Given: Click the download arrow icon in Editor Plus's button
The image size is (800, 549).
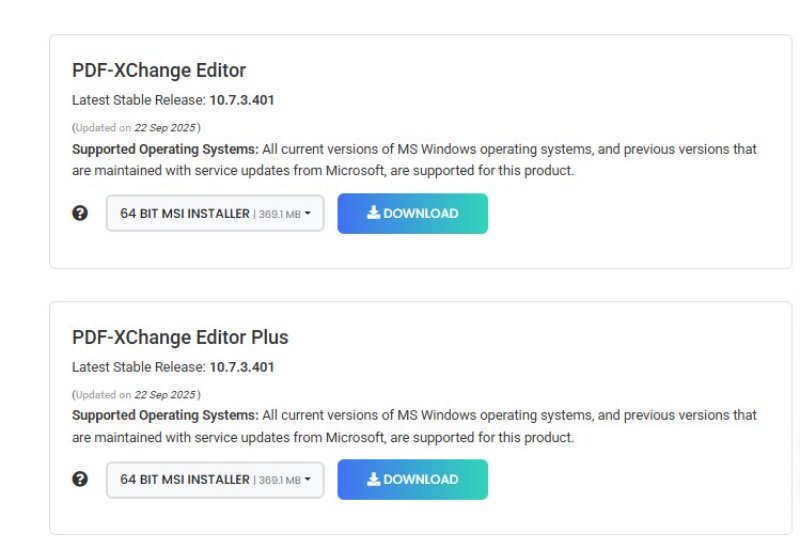Looking at the screenshot, I should coord(374,479).
